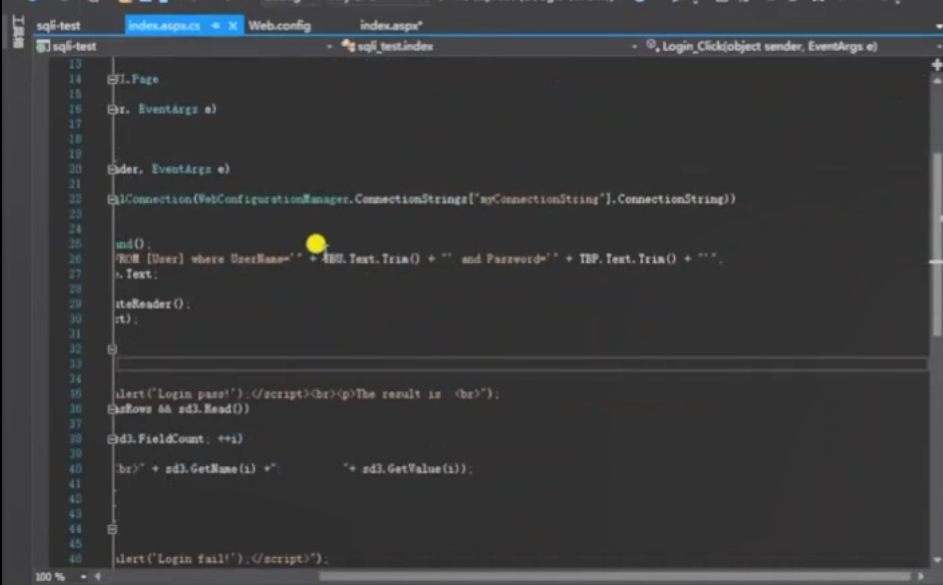The width and height of the screenshot is (943, 585).
Task: Click the vertical scrollbar down arrow
Action: pos(937,560)
